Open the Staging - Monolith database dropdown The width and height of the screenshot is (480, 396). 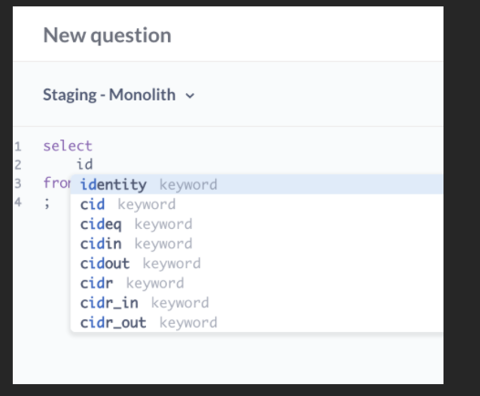[119, 95]
